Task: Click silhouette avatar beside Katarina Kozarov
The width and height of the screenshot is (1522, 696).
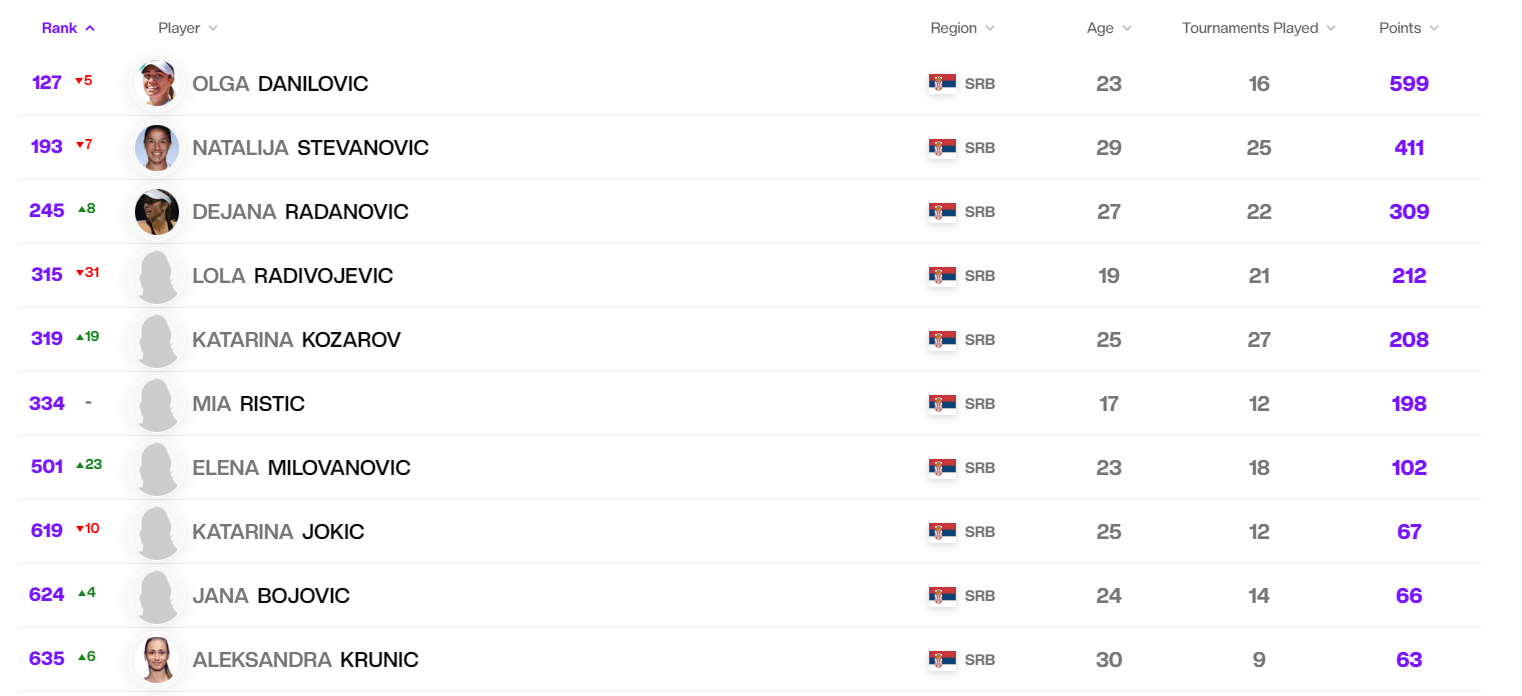Action: click(x=157, y=340)
